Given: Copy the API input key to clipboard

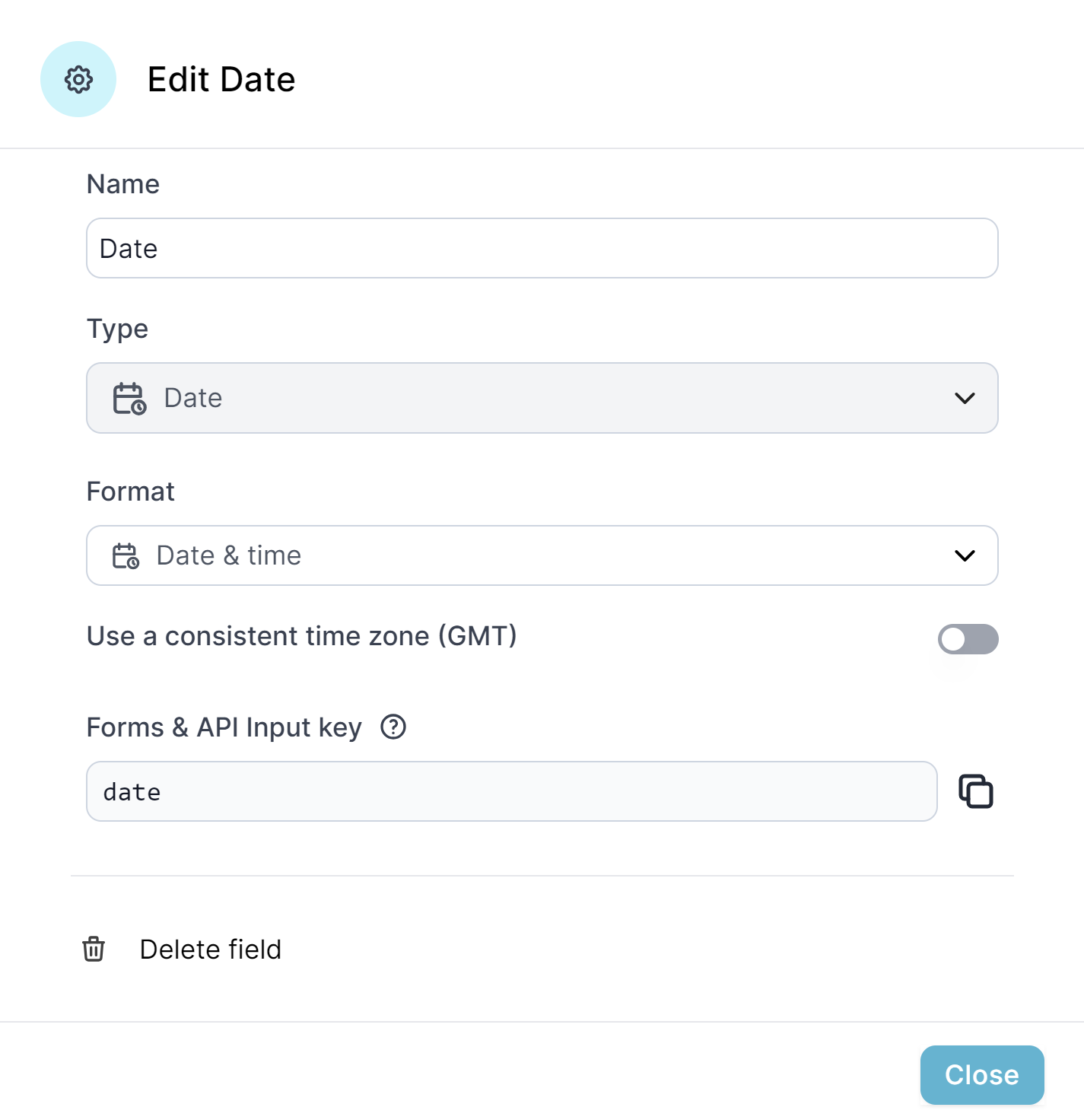Looking at the screenshot, I should (976, 791).
